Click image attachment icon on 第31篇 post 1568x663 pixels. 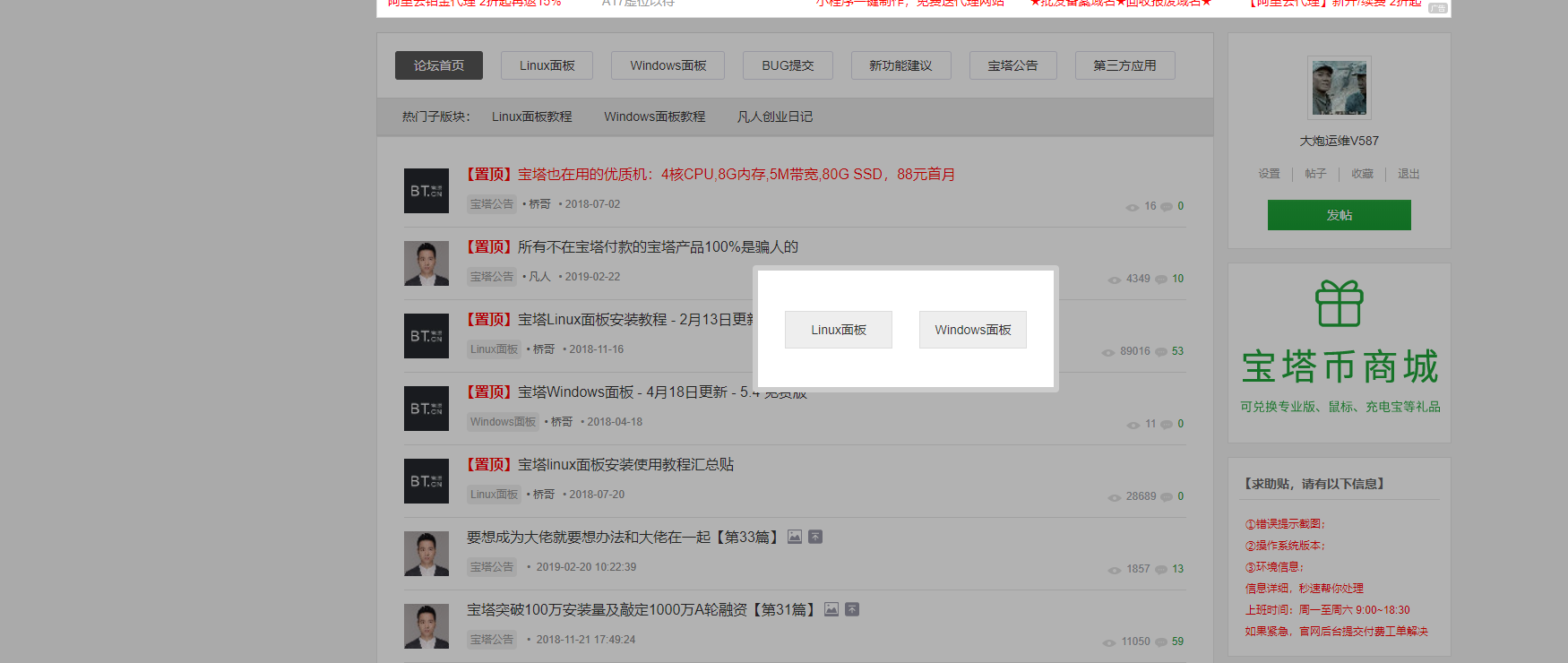click(x=831, y=609)
